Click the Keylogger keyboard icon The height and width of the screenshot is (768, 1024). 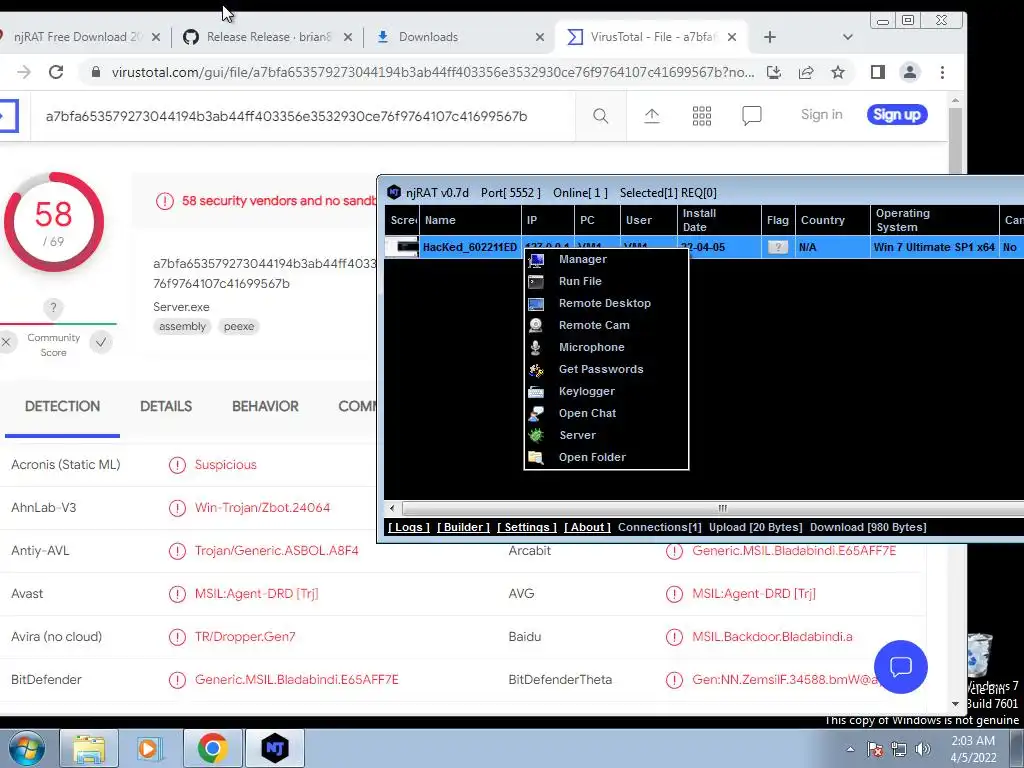click(x=536, y=392)
